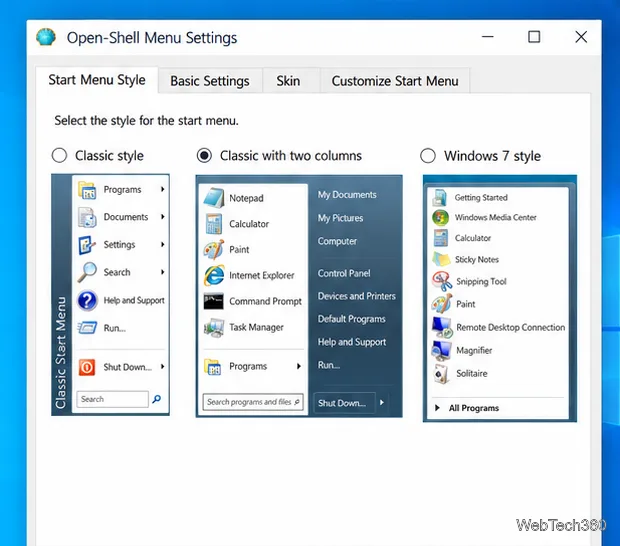Image resolution: width=620 pixels, height=546 pixels.
Task: Click the Calculator icon in two-column preview
Action: [x=214, y=224]
